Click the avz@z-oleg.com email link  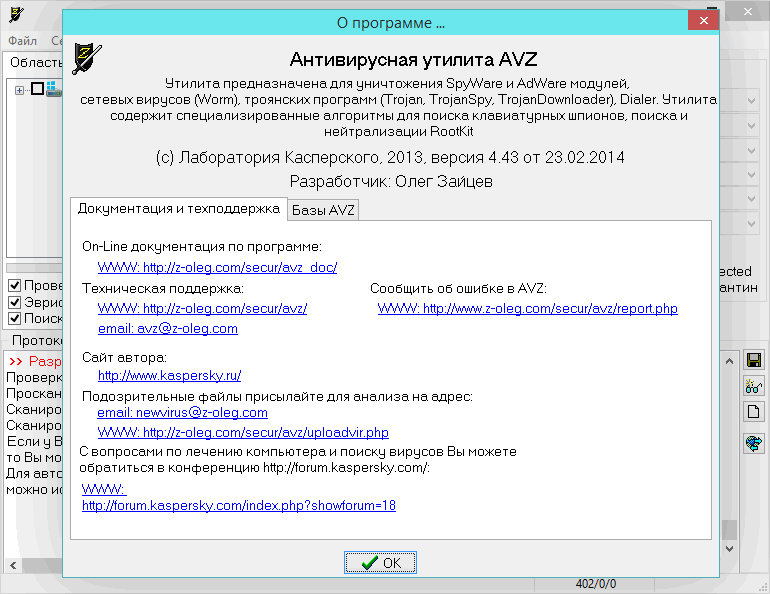(x=168, y=329)
